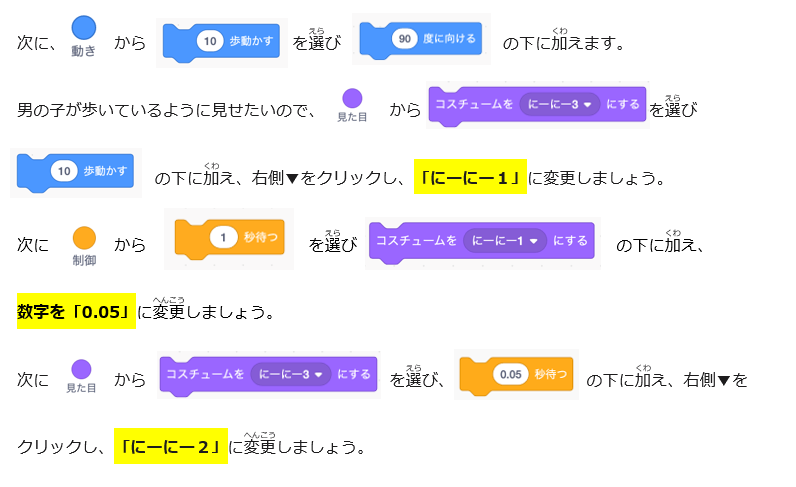This screenshot has height=487, width=796.
Task: Click the highlighted 数字を「0.05」 text
Action: (76, 312)
